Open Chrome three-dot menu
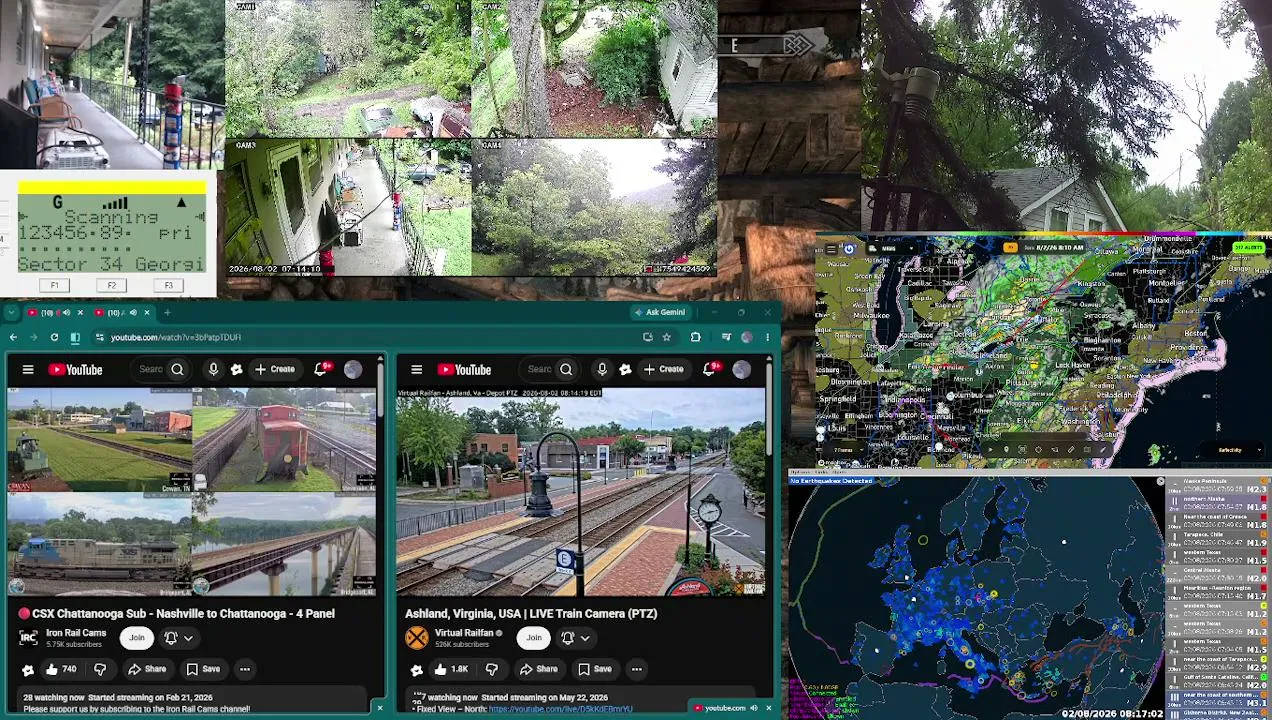 (768, 337)
